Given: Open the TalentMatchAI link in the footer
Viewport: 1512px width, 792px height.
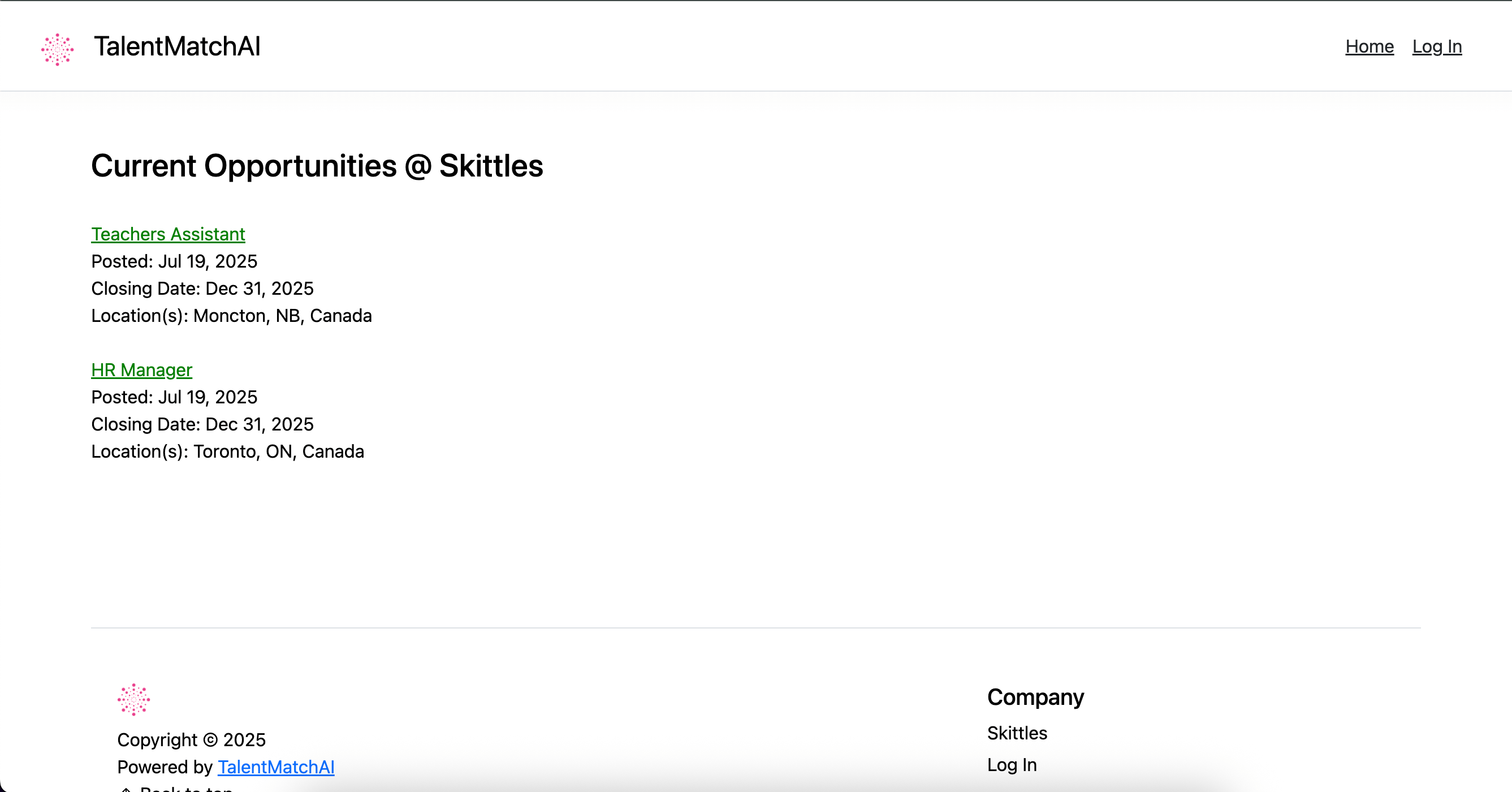Looking at the screenshot, I should coord(276,767).
